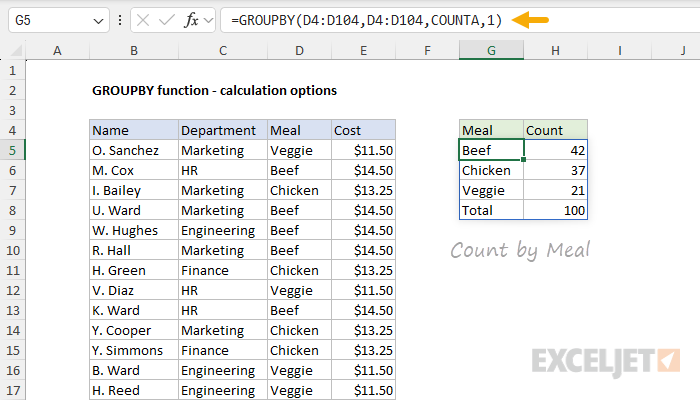Select cell 'B. Ward'

tap(134, 371)
